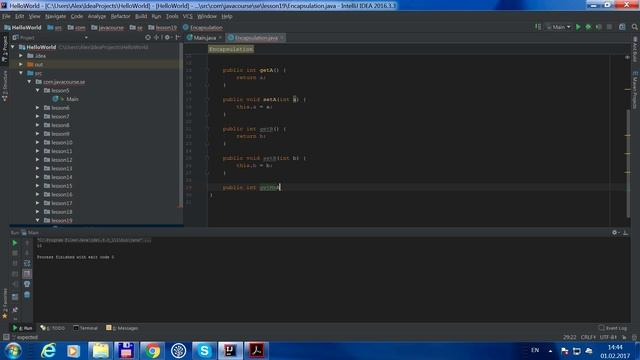Viewport: 640px width, 360px height.
Task: Click Scroll from Source target icon
Action: [148, 38]
